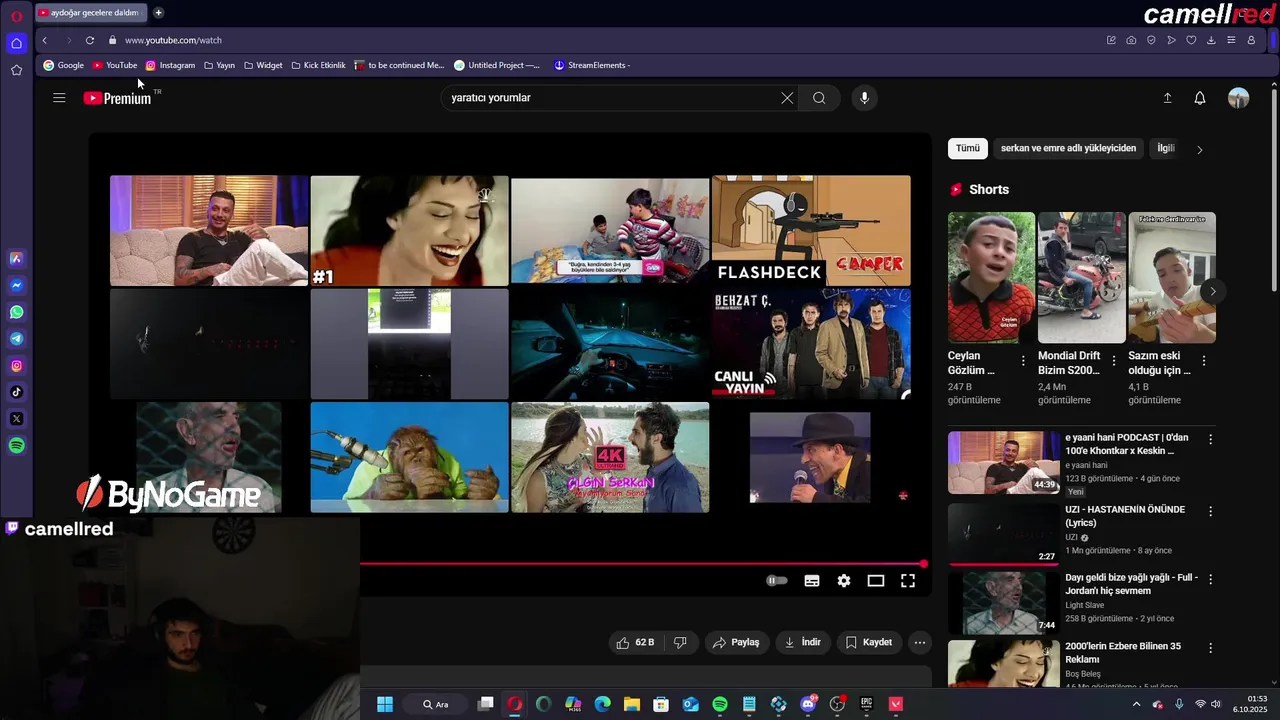Open YouTube notifications bell
Screen dimensions: 1280x720
coord(1200,98)
